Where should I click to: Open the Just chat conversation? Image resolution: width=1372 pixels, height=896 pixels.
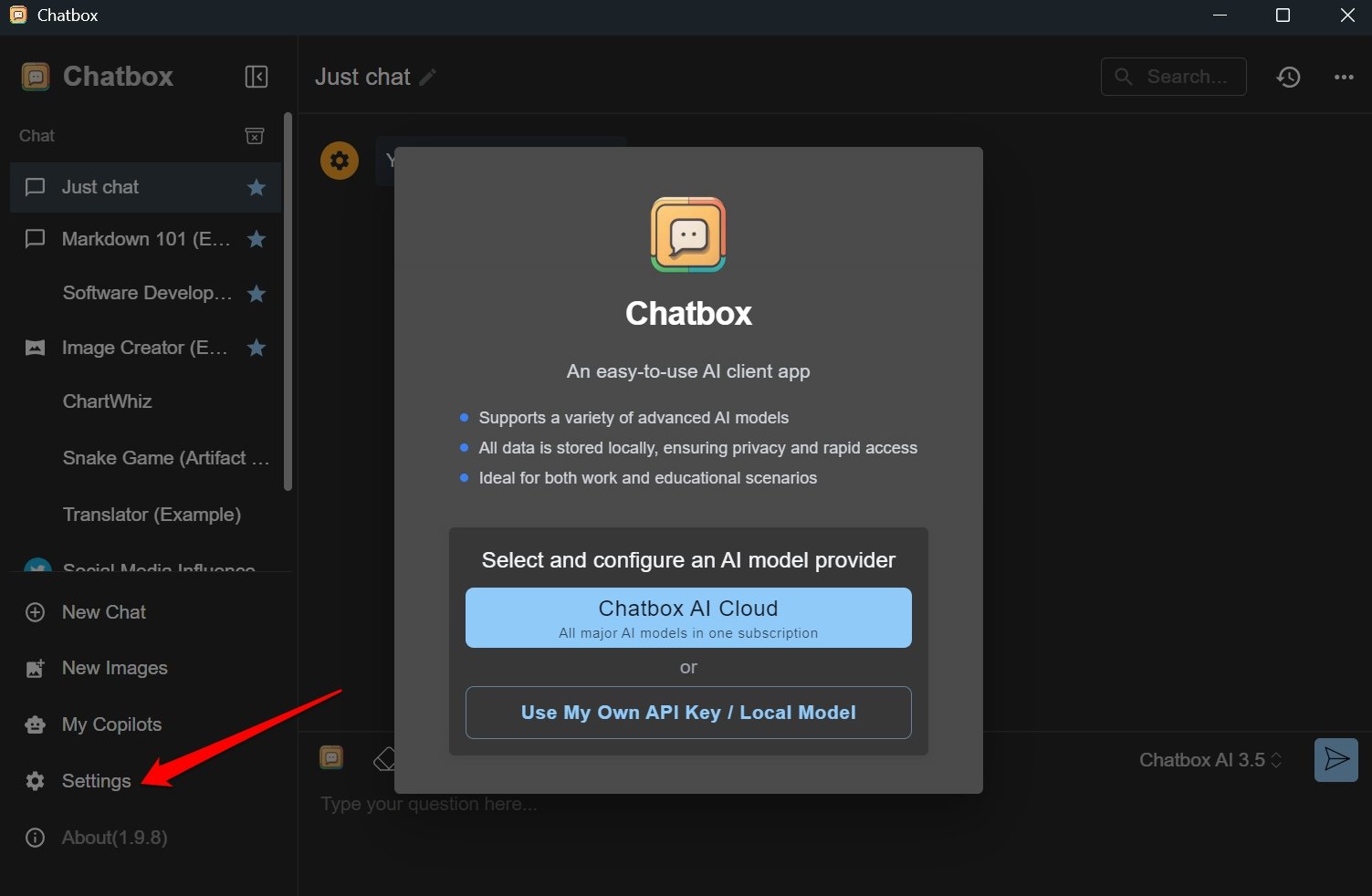coord(146,187)
